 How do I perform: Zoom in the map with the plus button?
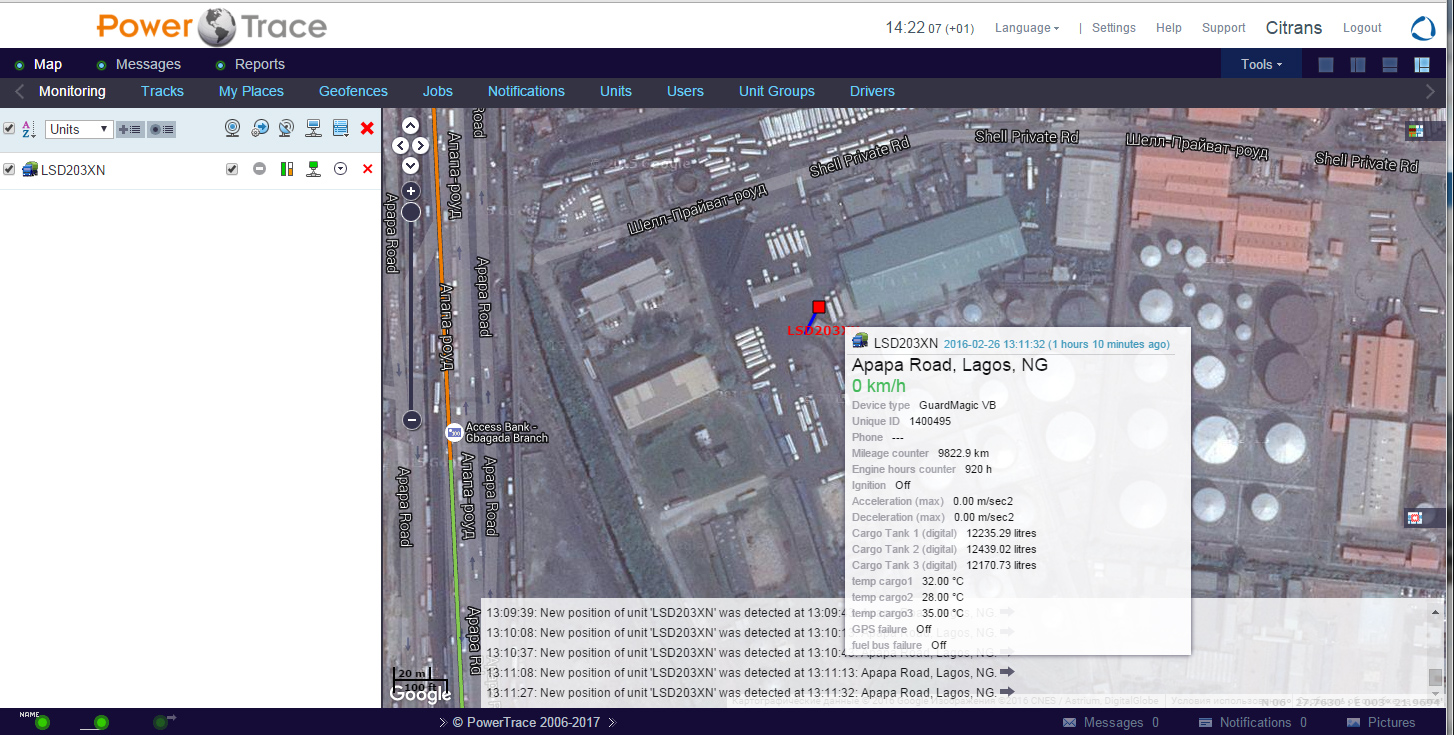(x=411, y=190)
